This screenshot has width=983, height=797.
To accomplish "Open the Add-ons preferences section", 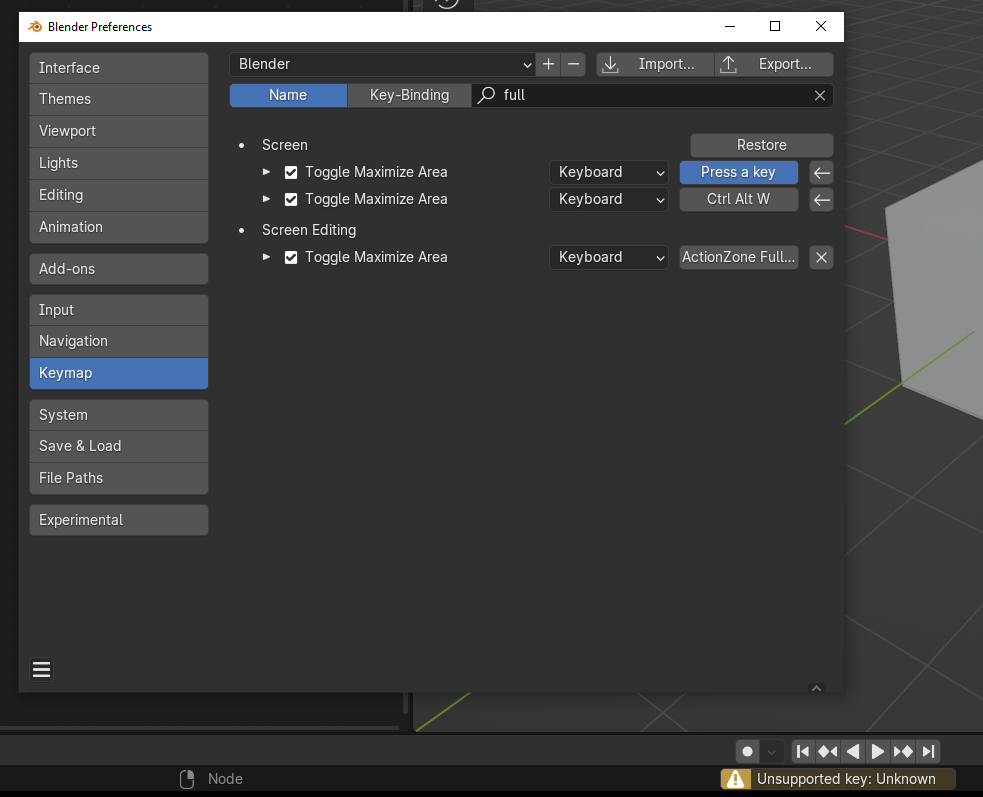I will click(x=118, y=268).
